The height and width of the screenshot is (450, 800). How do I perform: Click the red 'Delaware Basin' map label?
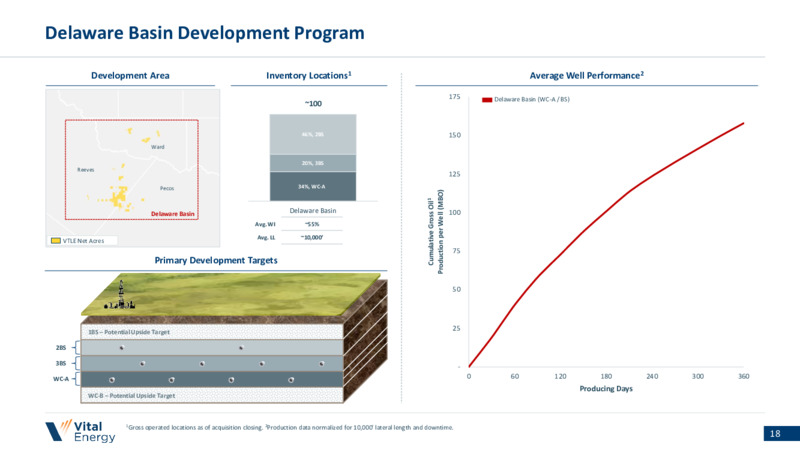[172, 214]
